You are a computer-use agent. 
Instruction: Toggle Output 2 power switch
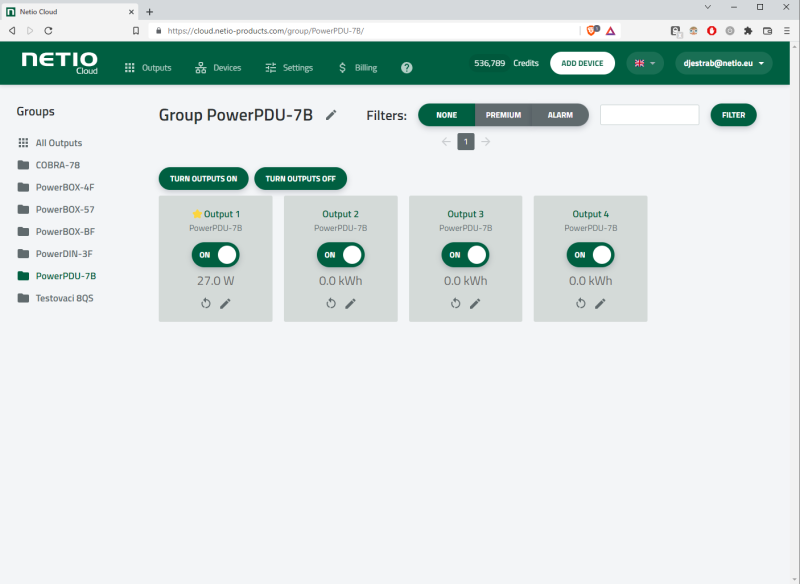341,255
